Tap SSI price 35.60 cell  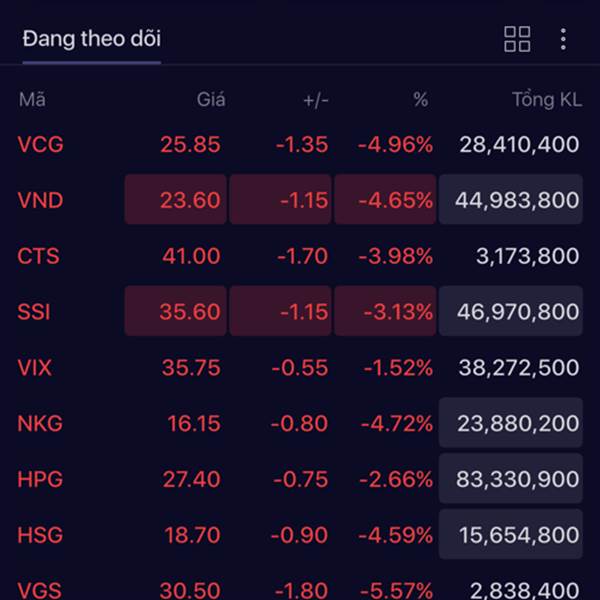pyautogui.click(x=176, y=311)
